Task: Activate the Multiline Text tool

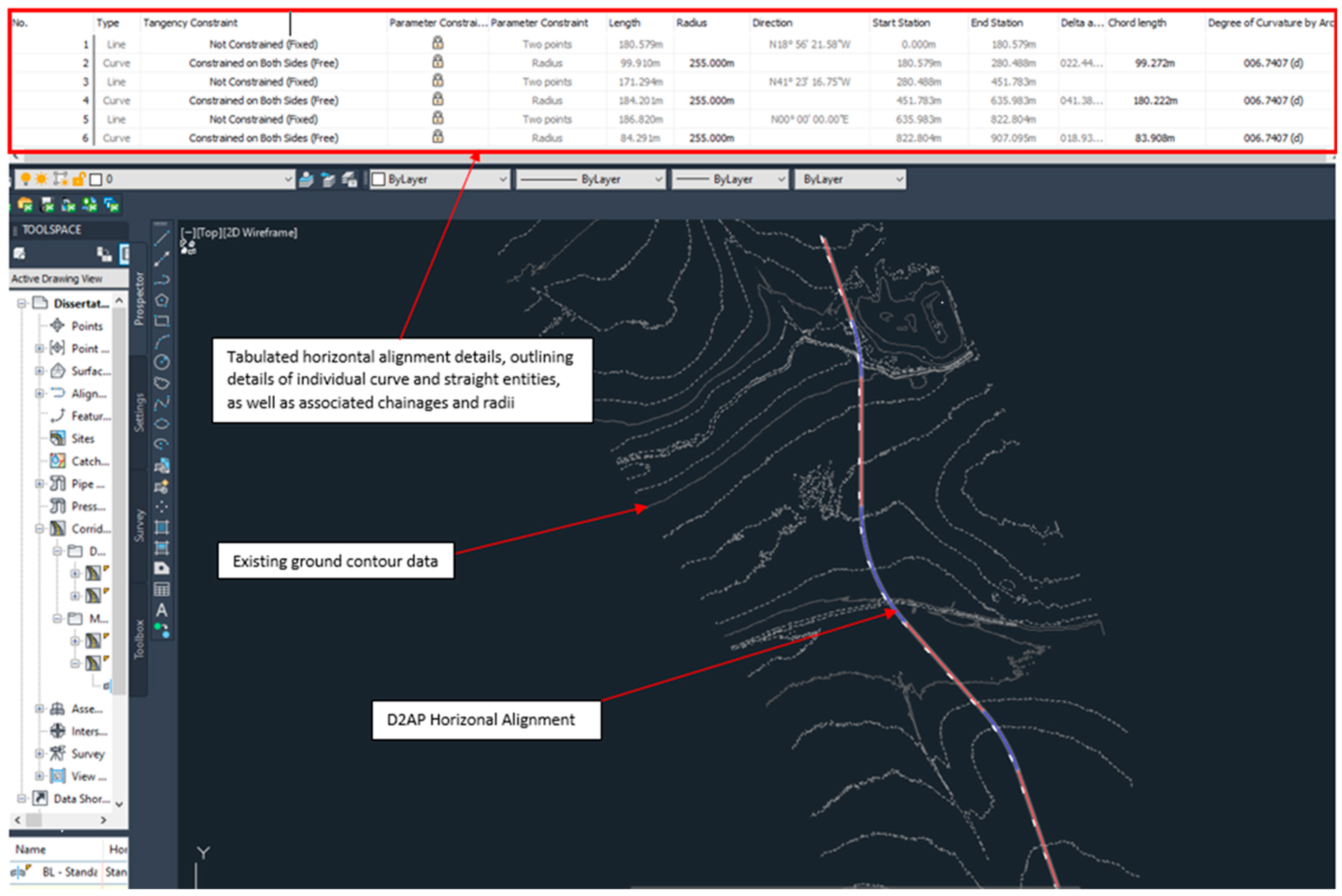Action: (162, 610)
